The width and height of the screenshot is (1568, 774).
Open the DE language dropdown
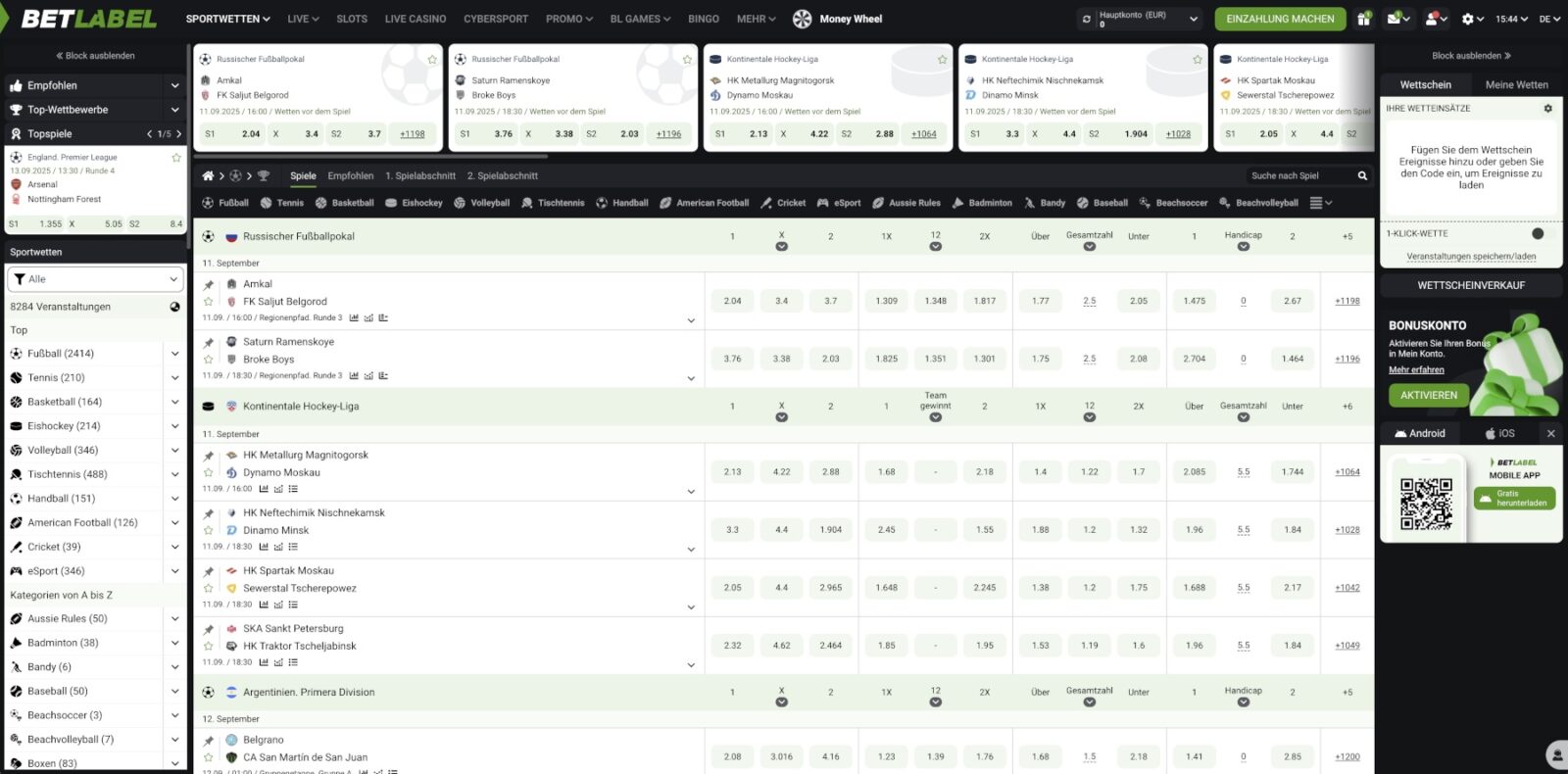(1550, 19)
